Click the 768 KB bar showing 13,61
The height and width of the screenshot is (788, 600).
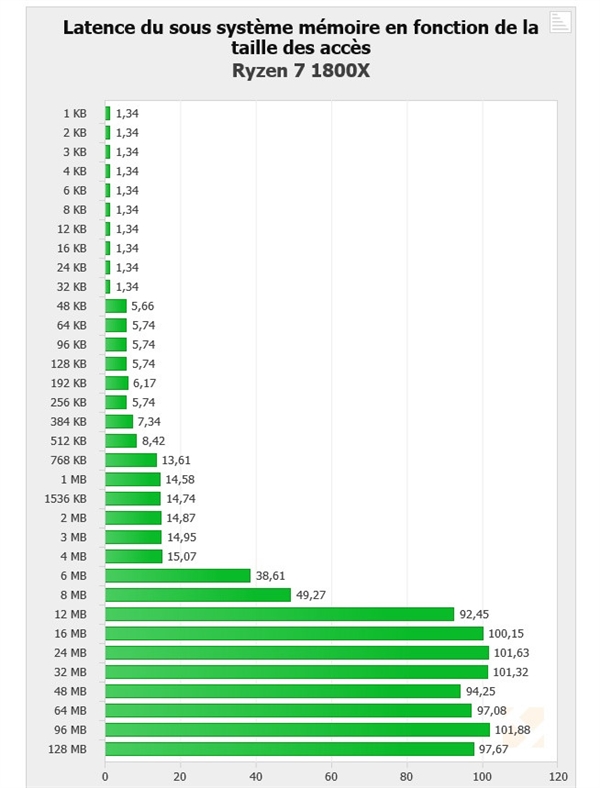(x=131, y=460)
